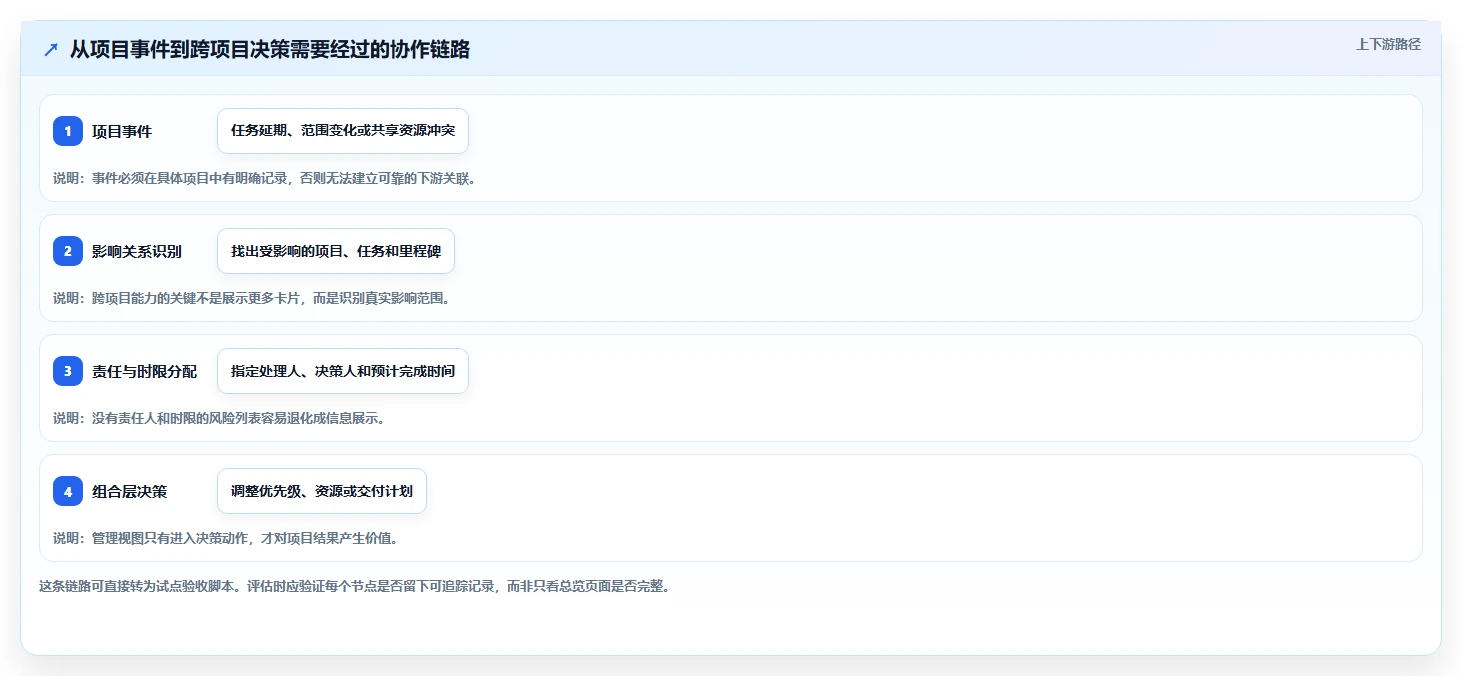The width and height of the screenshot is (1462, 676).
Task: Click the 责任与时限分配 step title
Action: (x=144, y=371)
